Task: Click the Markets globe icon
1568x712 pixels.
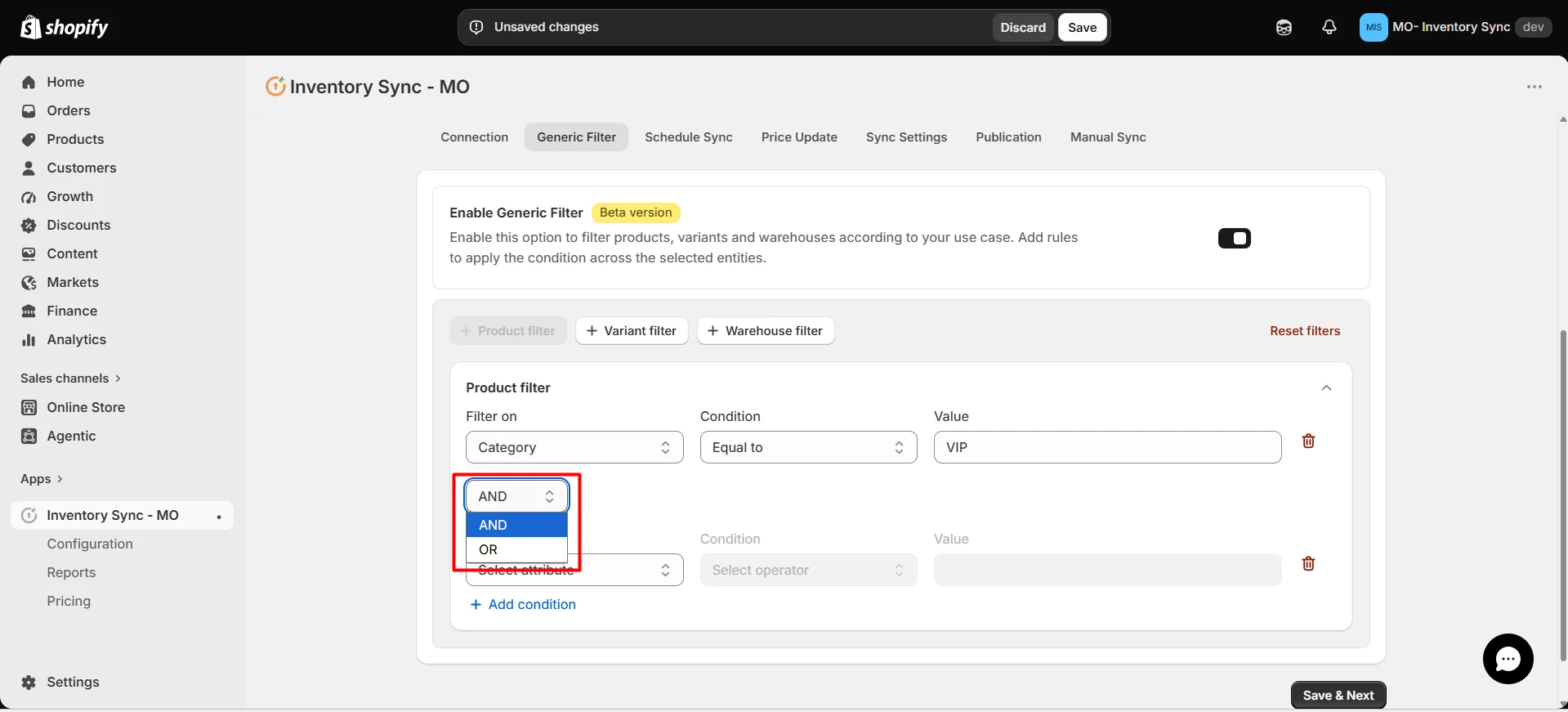Action: coord(29,282)
